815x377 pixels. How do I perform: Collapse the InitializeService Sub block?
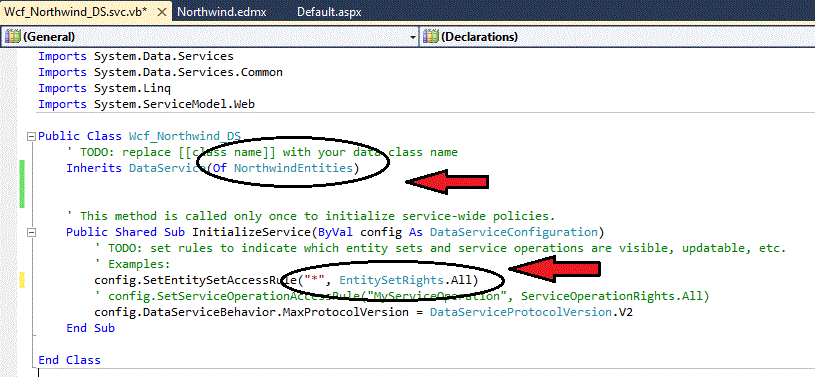pyautogui.click(x=31, y=232)
